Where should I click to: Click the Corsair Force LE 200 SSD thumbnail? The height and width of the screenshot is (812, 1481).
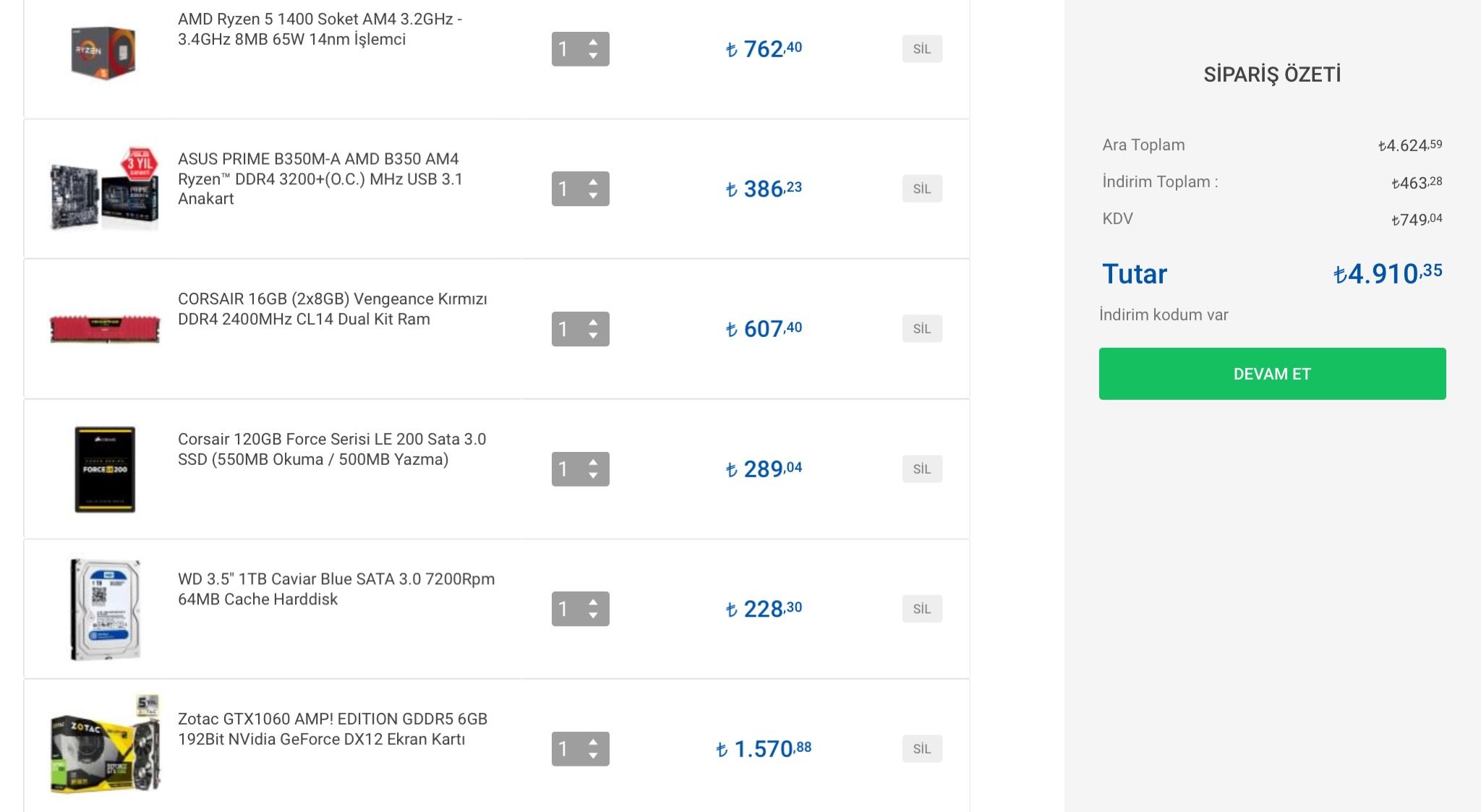[x=105, y=469]
